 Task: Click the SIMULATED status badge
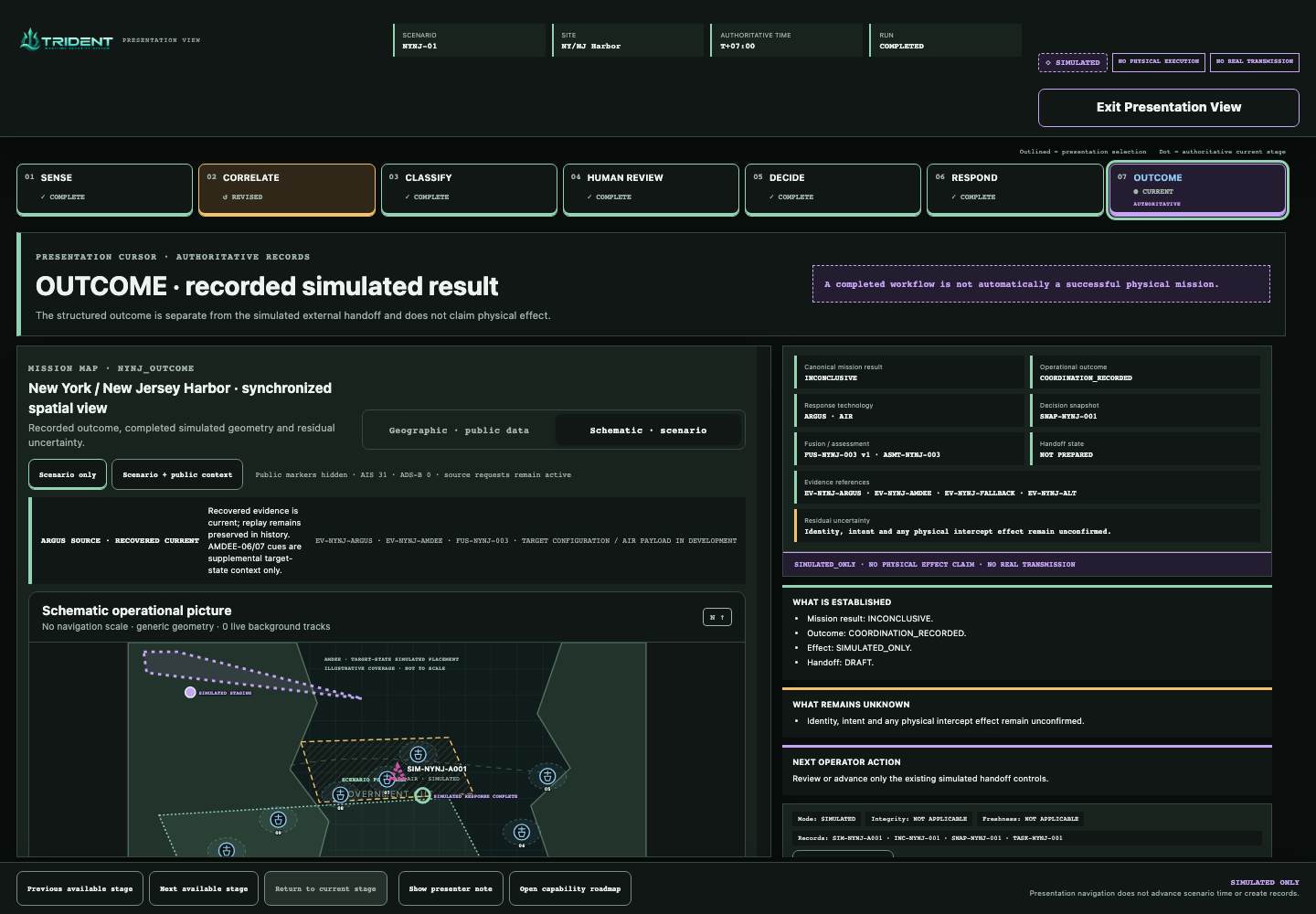click(x=1073, y=62)
